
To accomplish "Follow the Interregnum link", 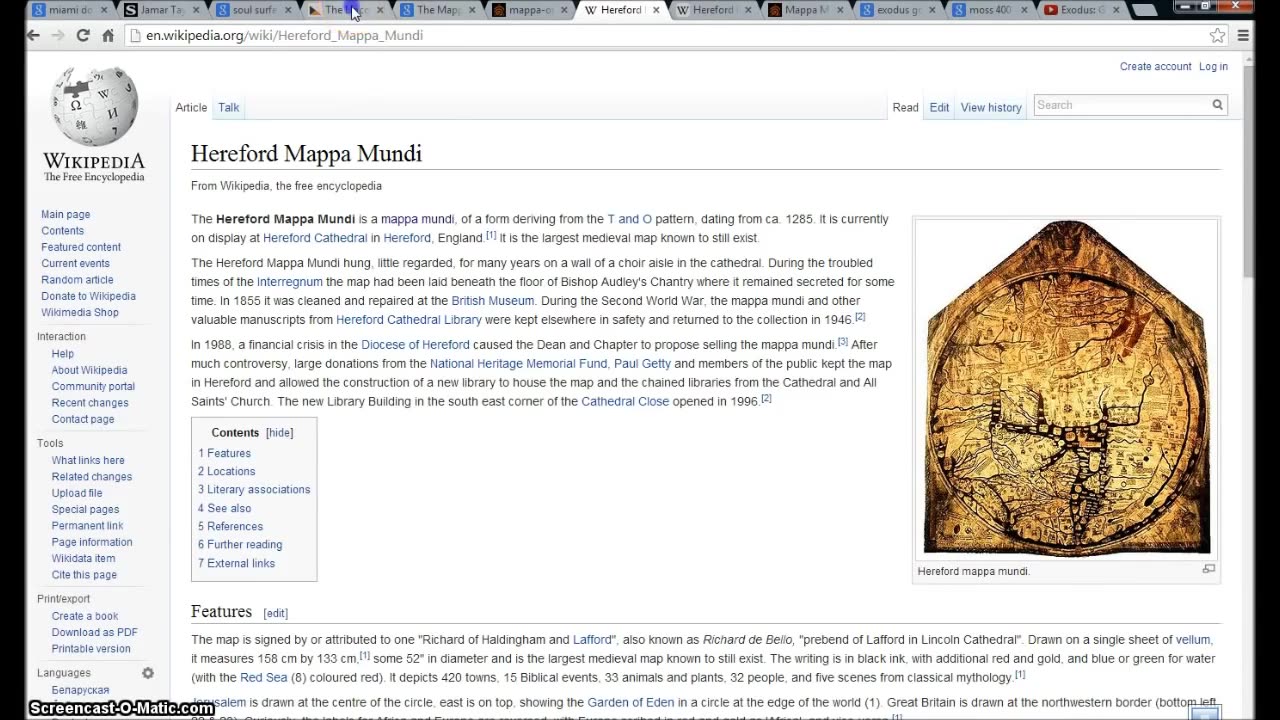I will coord(290,282).
